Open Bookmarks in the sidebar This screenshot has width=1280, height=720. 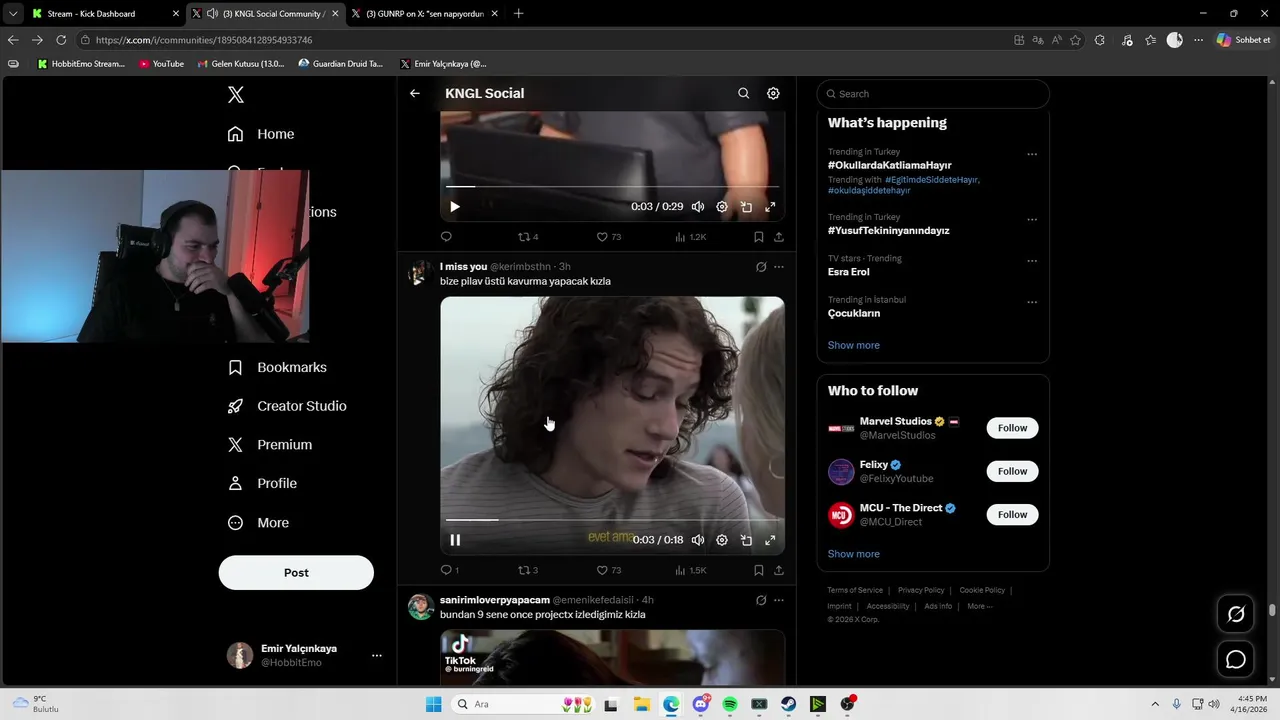277,367
